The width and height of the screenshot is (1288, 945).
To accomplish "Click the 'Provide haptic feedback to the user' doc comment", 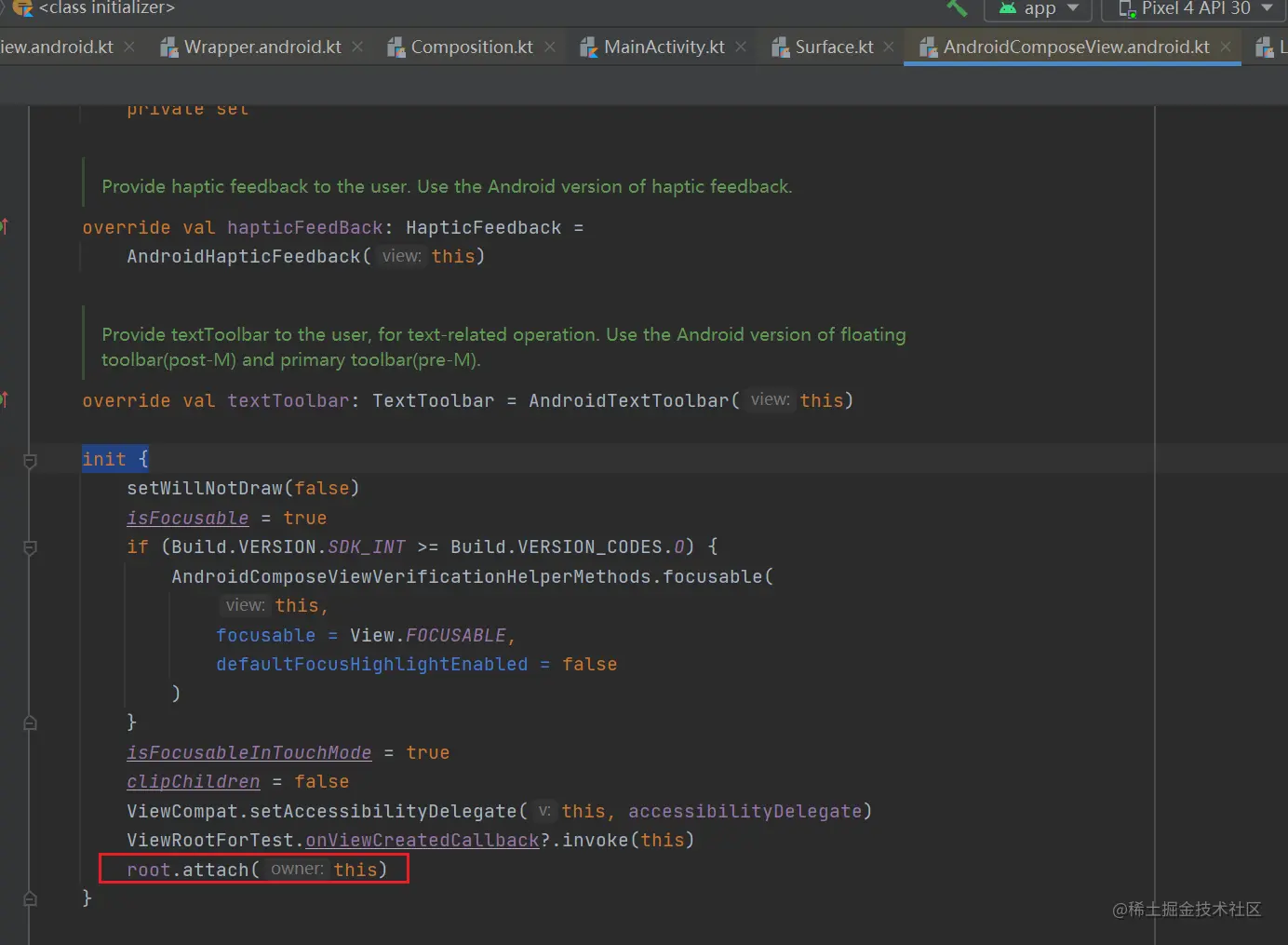I will click(x=447, y=186).
